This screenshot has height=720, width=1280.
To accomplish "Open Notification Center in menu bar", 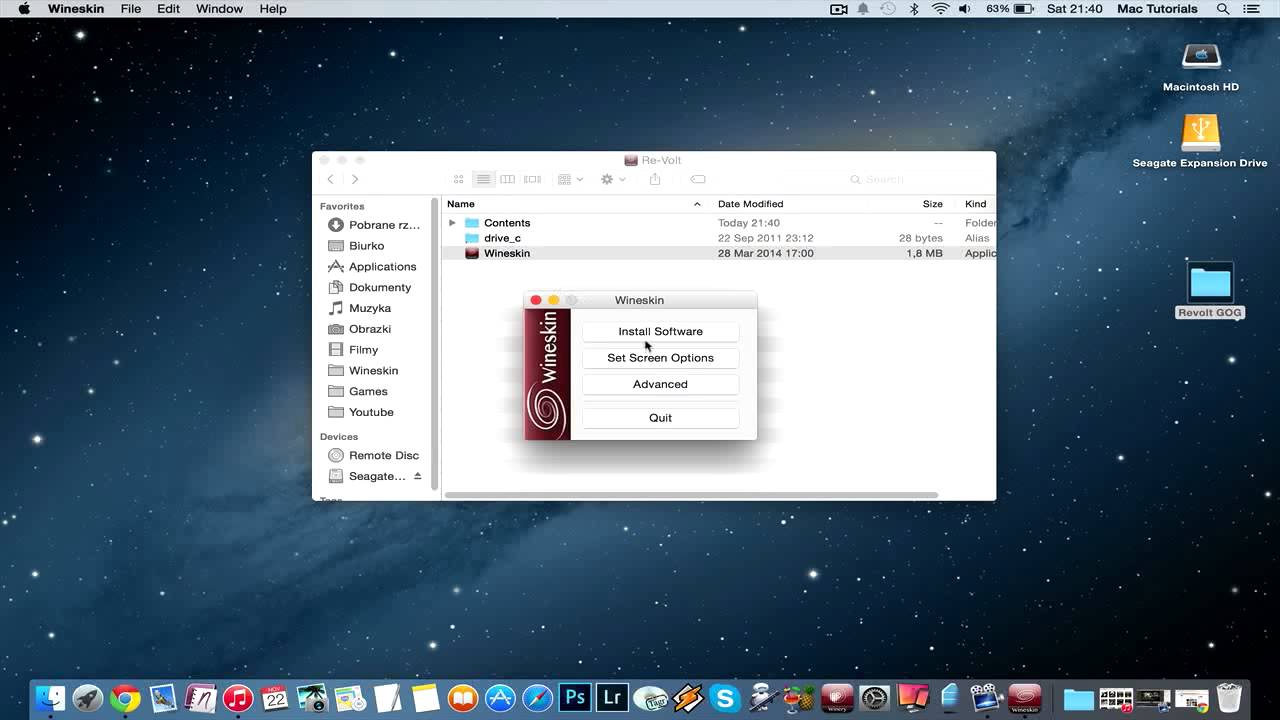I will [x=1253, y=9].
